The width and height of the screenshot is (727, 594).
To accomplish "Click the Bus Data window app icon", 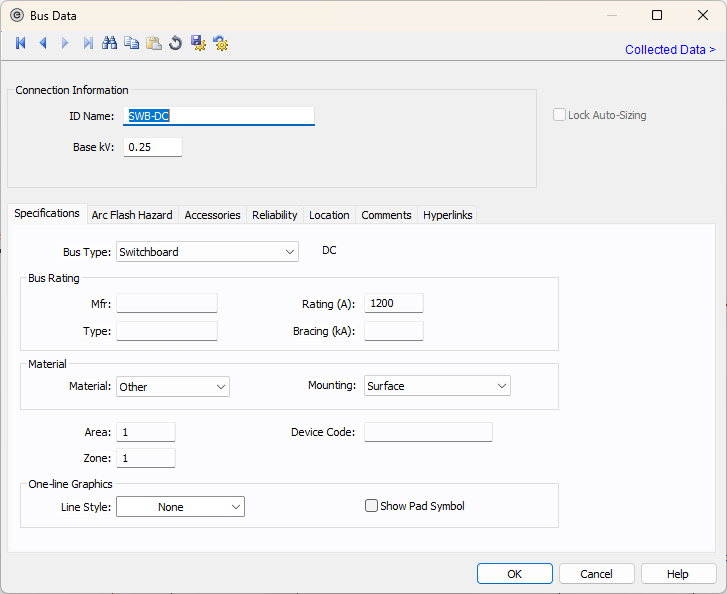I will pos(17,15).
